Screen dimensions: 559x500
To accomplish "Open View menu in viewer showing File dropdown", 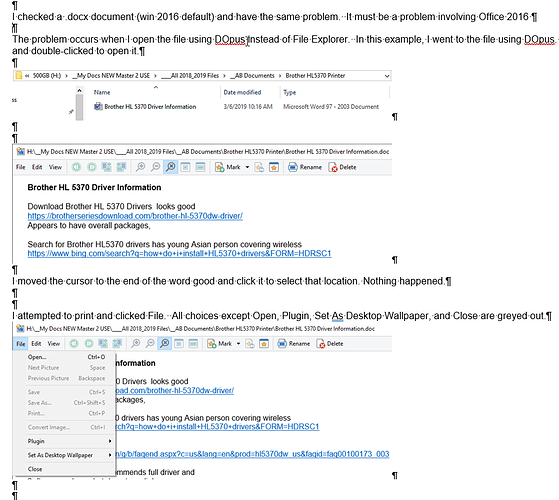I will (54, 344).
